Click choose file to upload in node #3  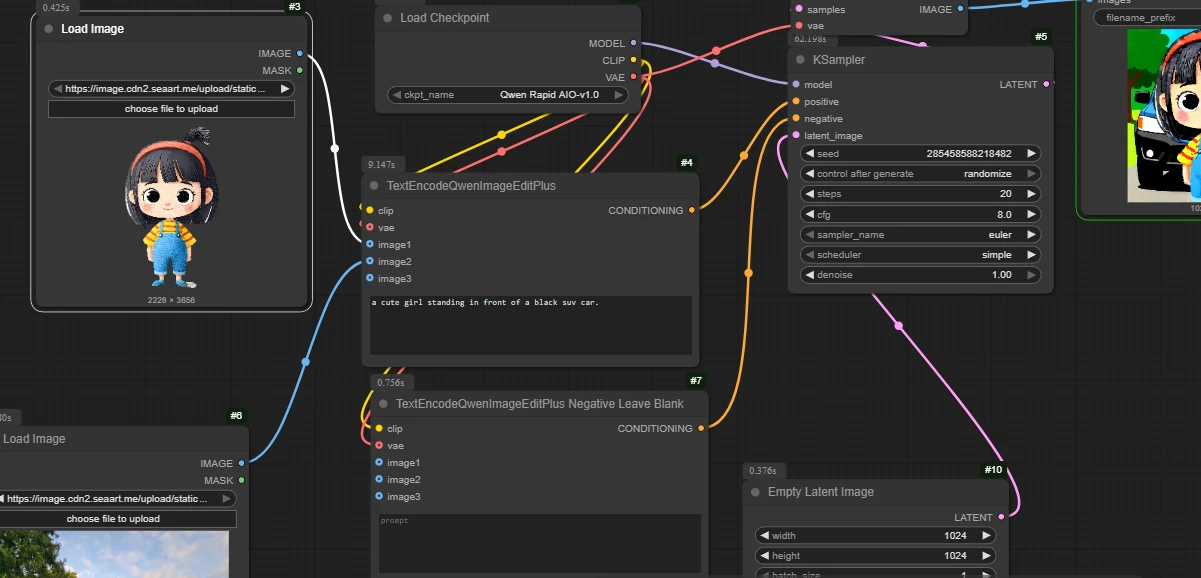point(171,109)
